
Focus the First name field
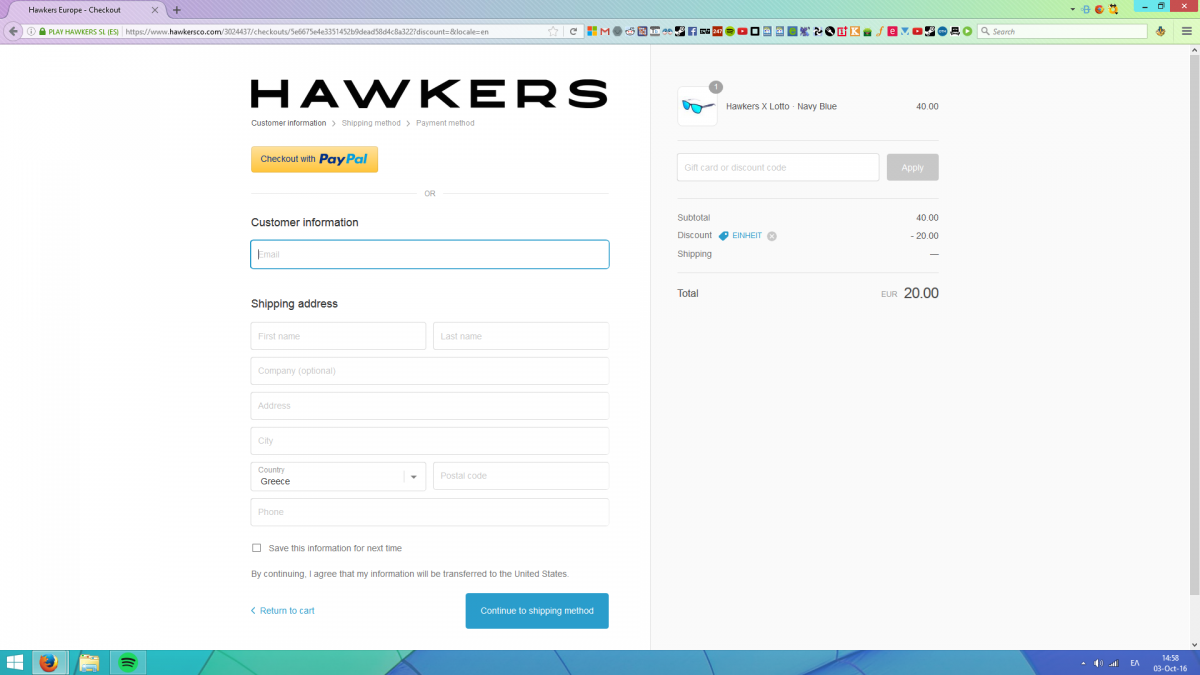[x=338, y=336]
